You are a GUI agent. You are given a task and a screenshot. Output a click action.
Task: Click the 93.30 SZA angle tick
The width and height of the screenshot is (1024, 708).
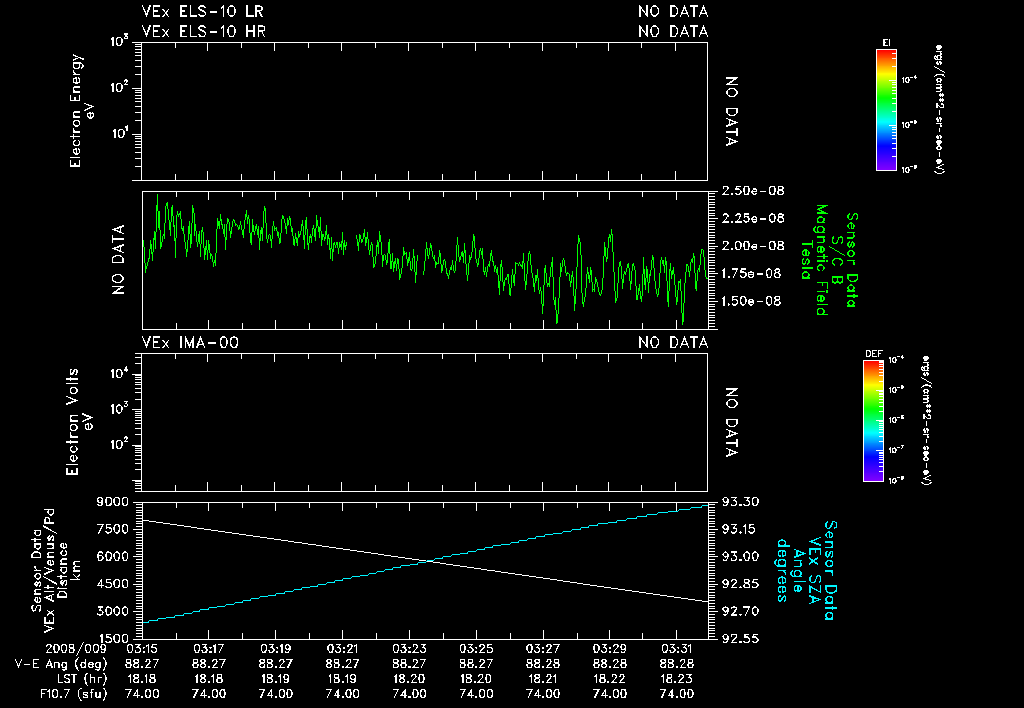(740, 502)
